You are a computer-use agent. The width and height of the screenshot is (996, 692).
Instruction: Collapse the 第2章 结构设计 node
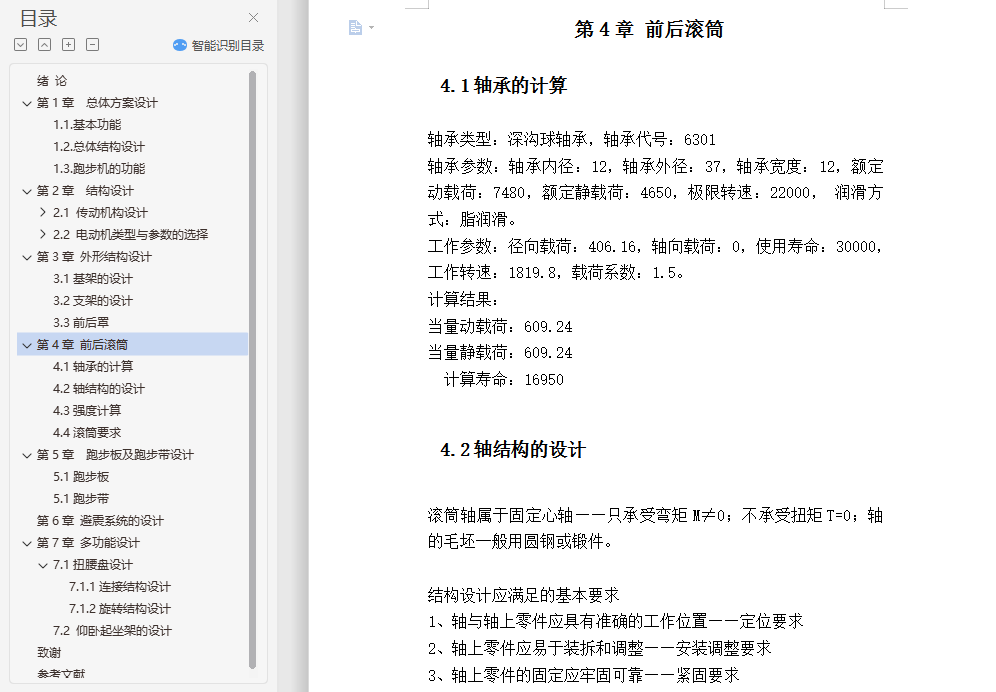click(27, 191)
